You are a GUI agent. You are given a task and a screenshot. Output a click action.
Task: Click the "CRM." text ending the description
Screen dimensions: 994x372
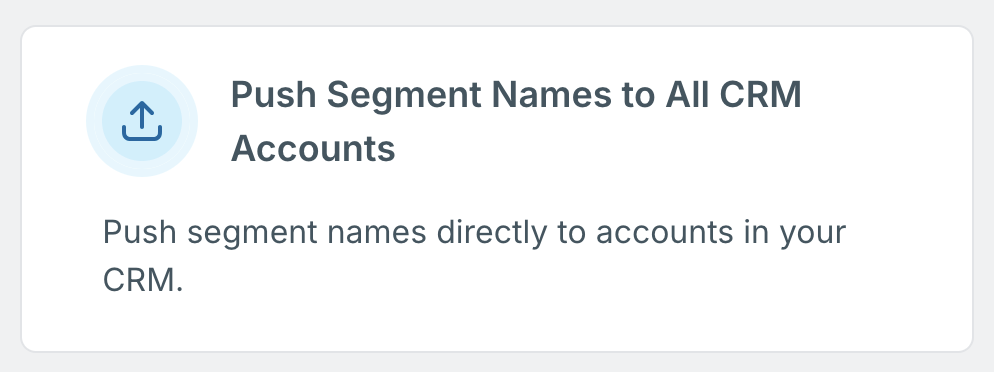(143, 279)
